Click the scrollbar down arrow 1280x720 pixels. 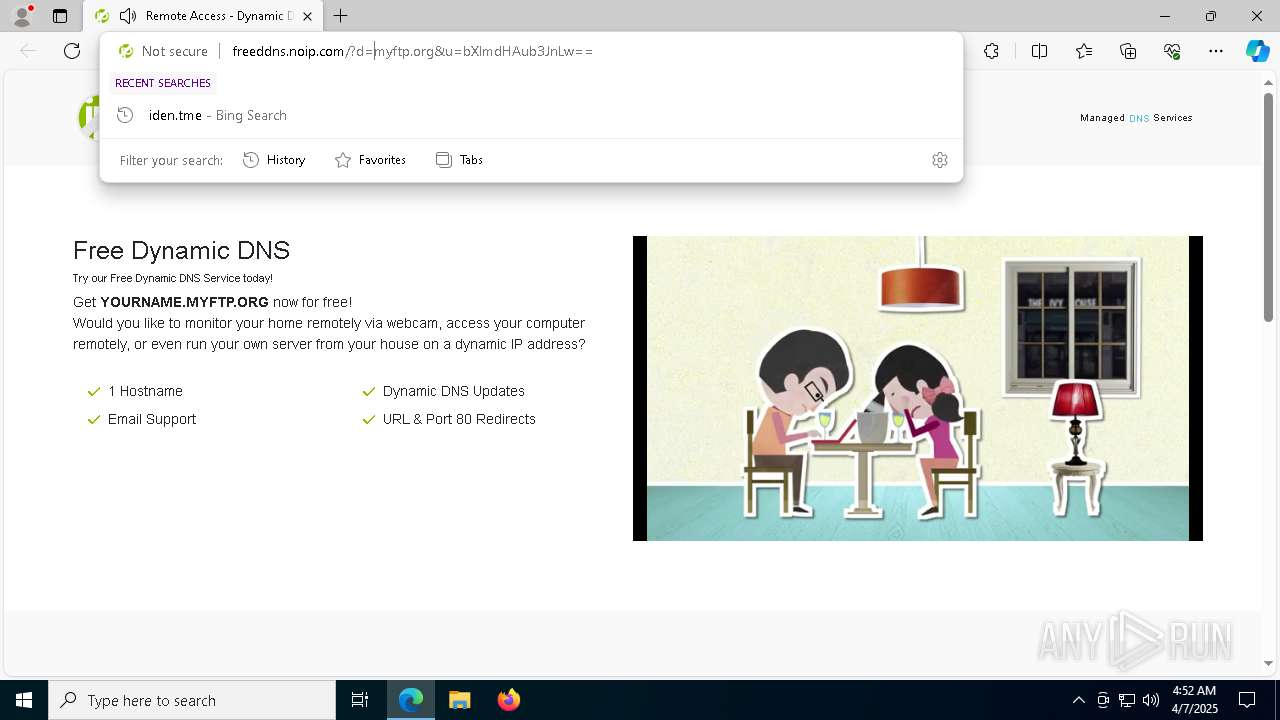pyautogui.click(x=1268, y=663)
